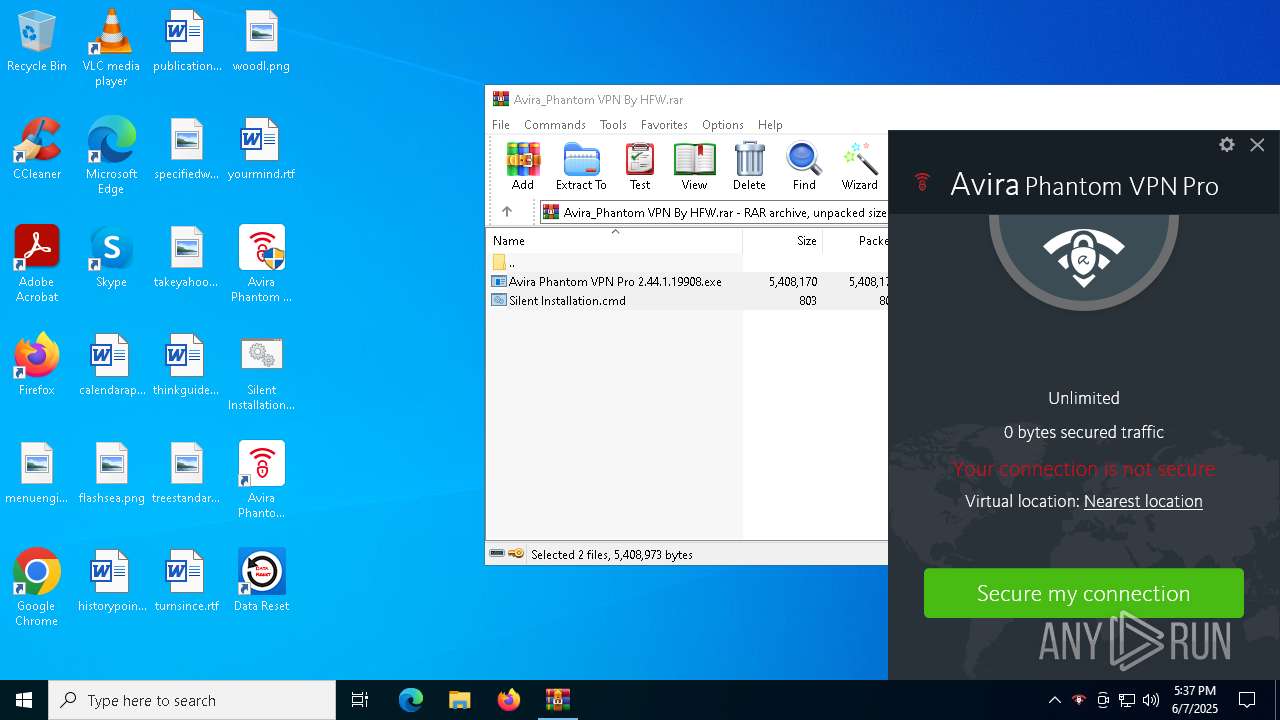Click the Avira VPN lock shield emblem
This screenshot has width=1280, height=720.
pos(1084,256)
